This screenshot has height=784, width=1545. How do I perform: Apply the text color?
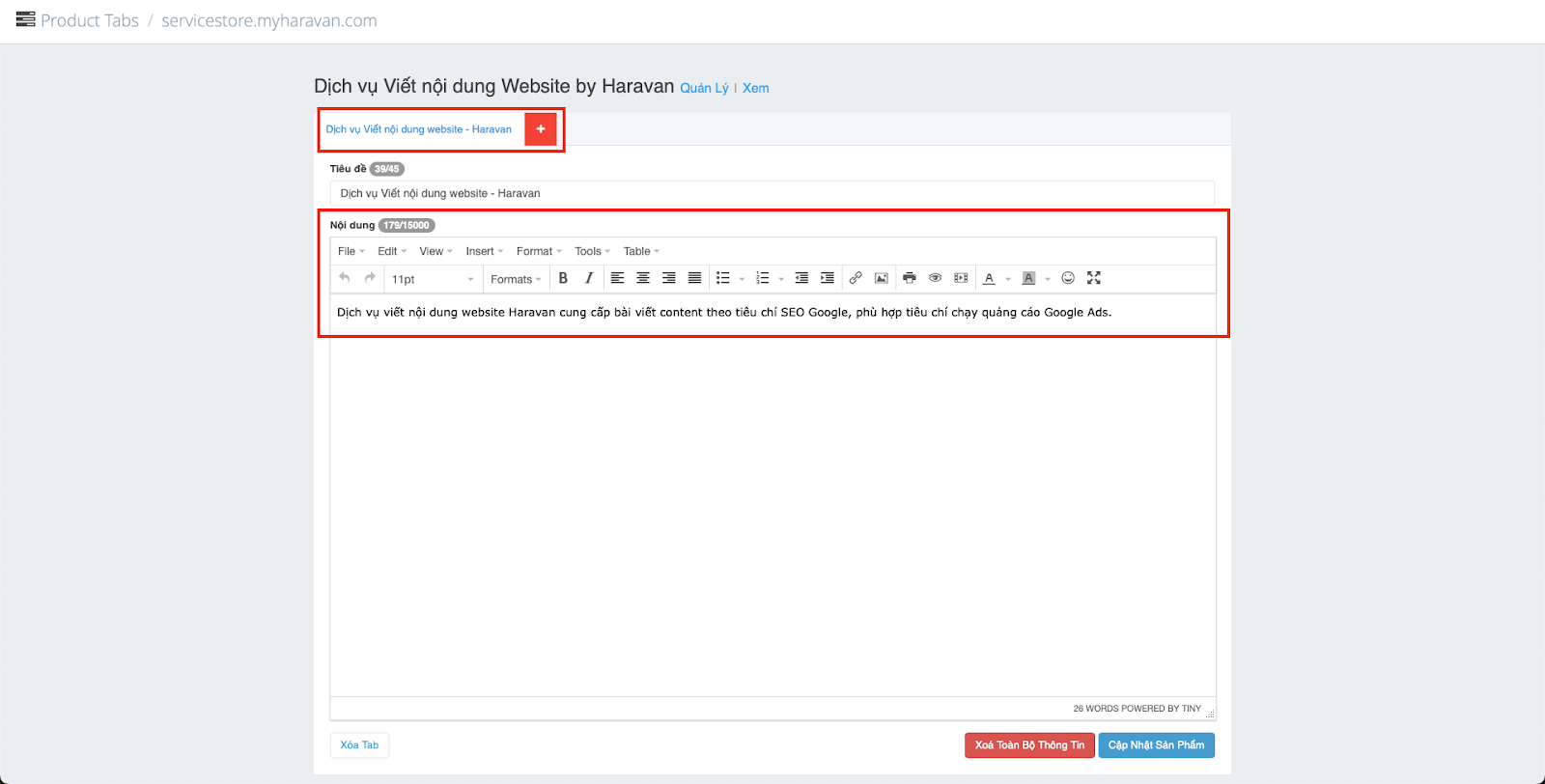(x=989, y=278)
